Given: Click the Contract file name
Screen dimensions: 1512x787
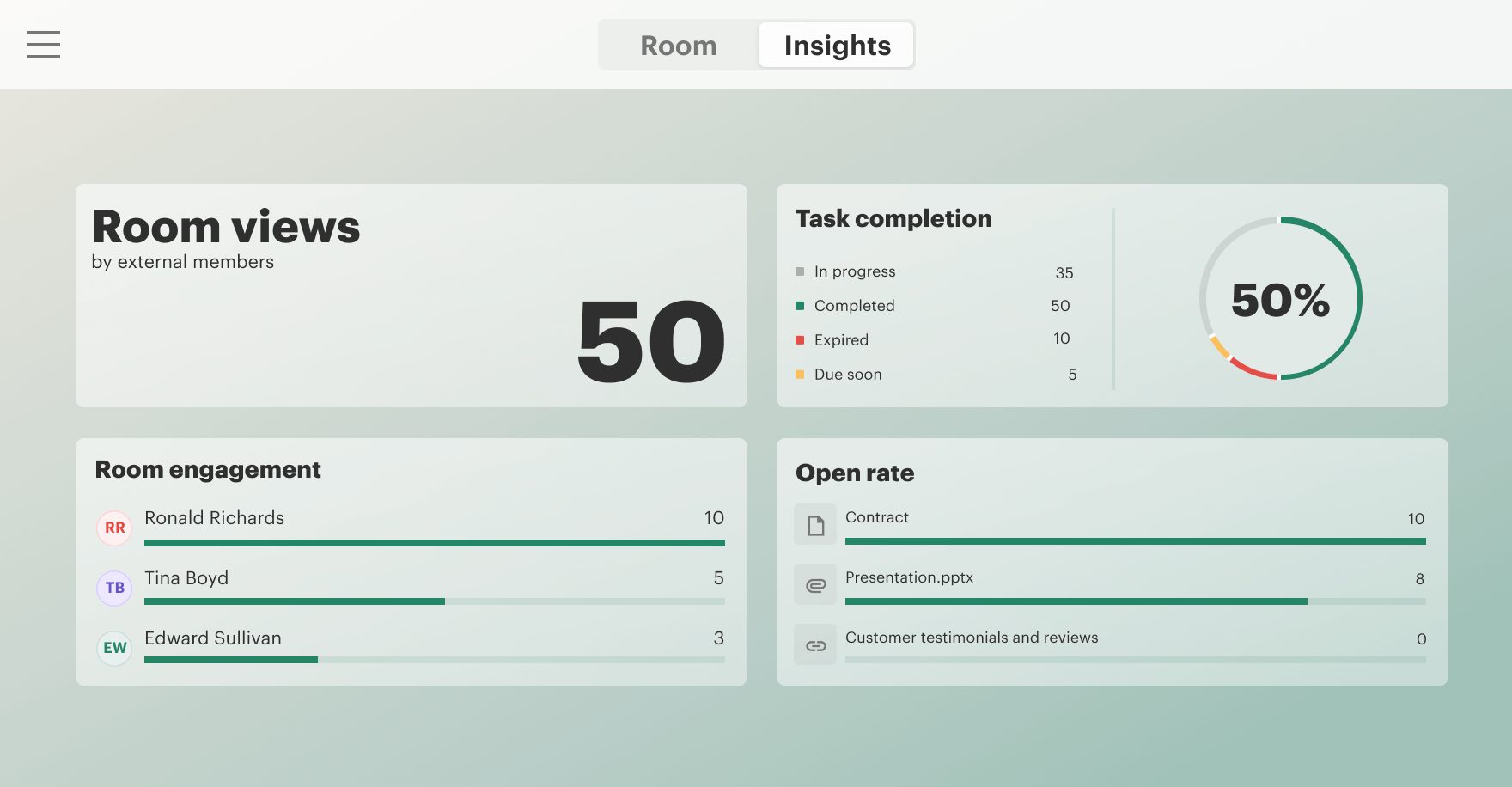Looking at the screenshot, I should tap(877, 517).
